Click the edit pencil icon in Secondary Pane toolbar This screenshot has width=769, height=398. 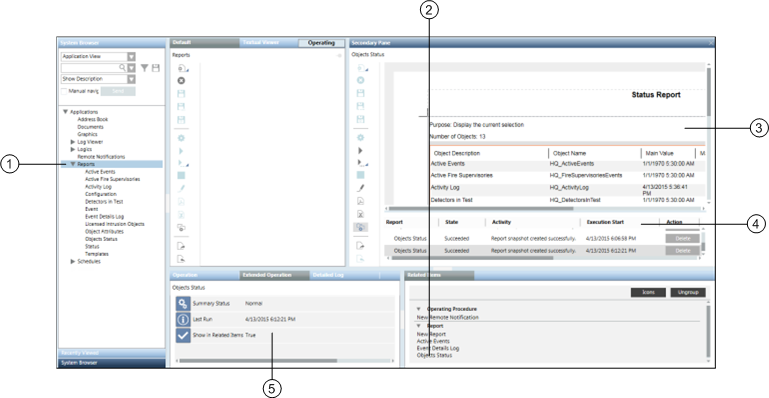(x=361, y=188)
